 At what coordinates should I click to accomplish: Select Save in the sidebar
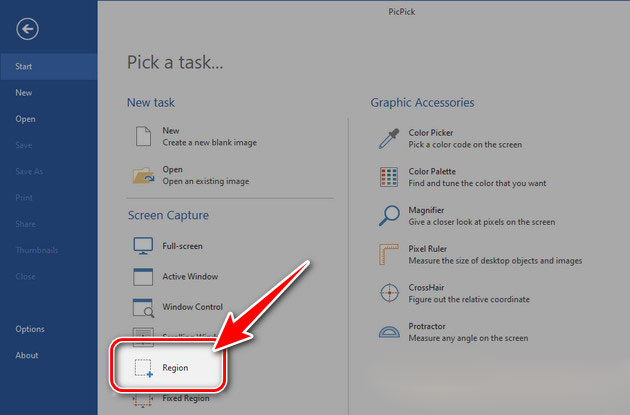pyautogui.click(x=24, y=145)
